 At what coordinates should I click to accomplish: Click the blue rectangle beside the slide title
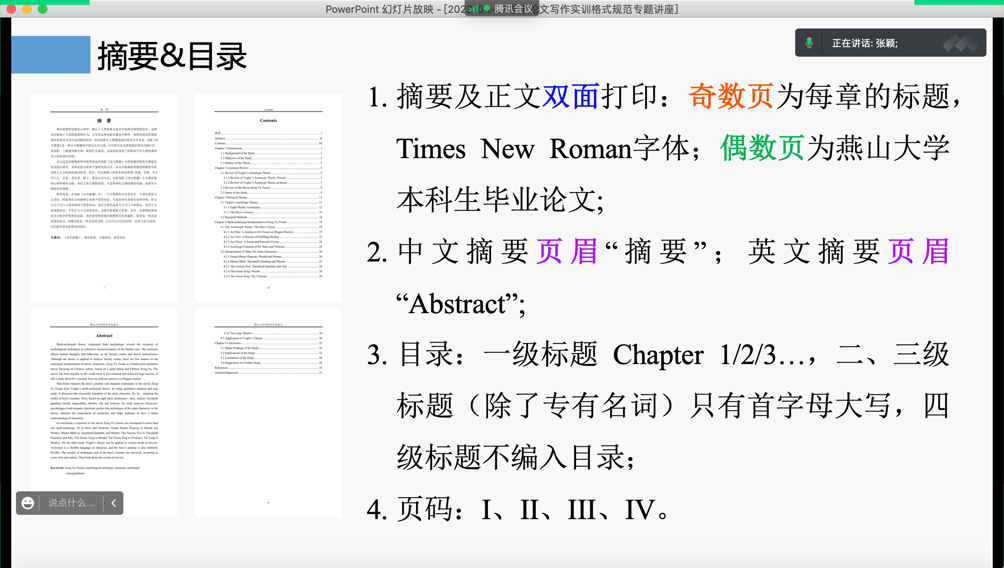pyautogui.click(x=51, y=55)
